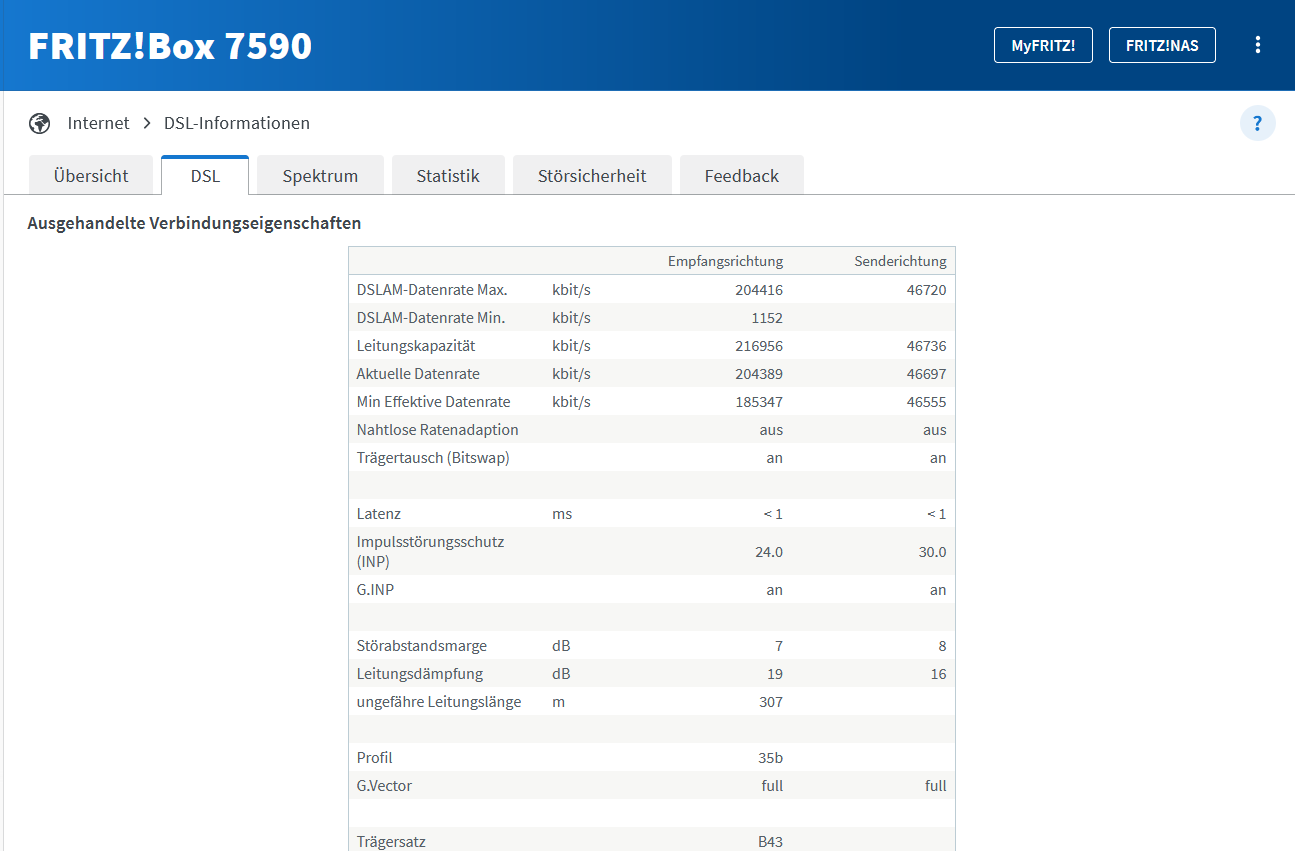This screenshot has width=1295, height=851.
Task: Click the value 1152
Action: [765, 318]
